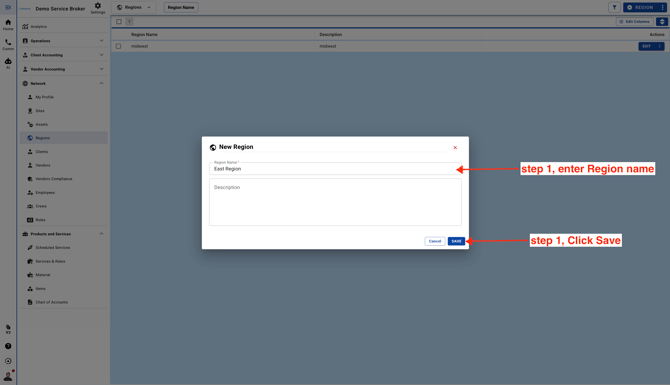Open Settings gear icon
The image size is (670, 385).
point(97,8)
